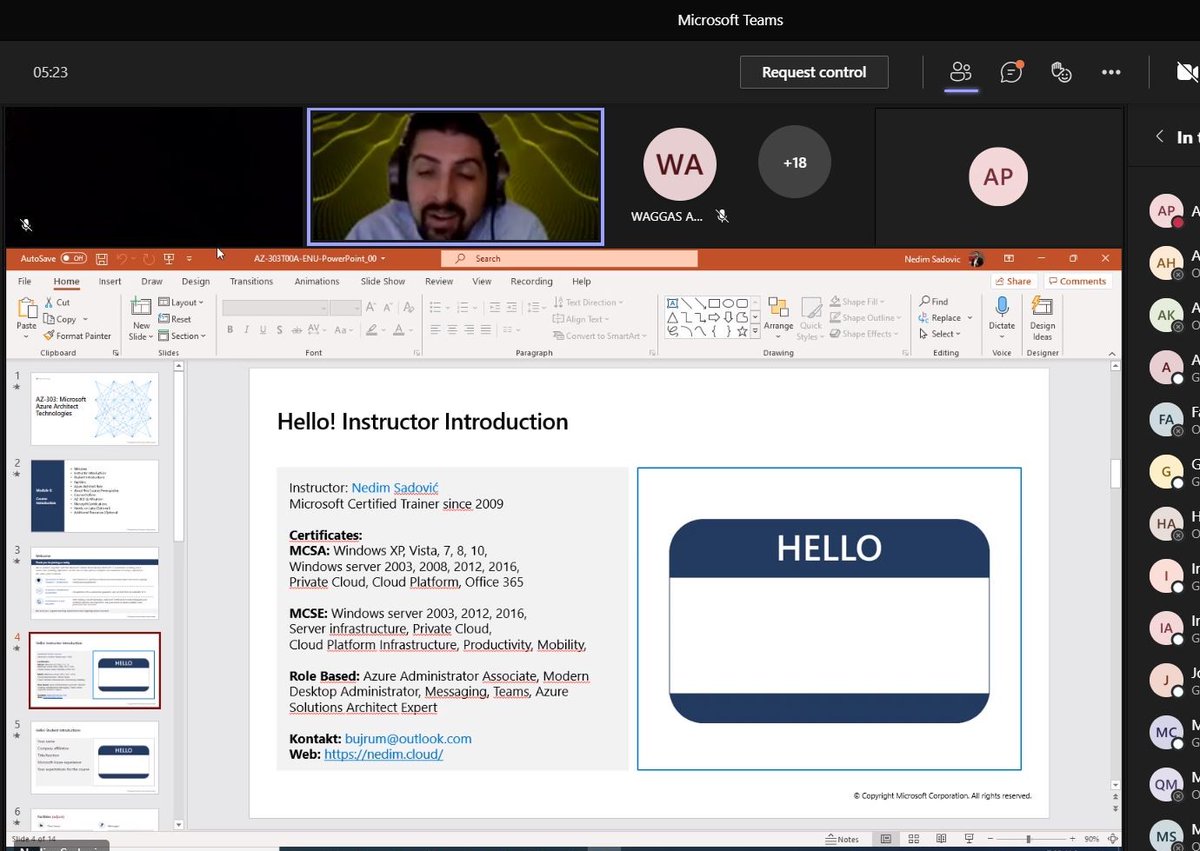Image resolution: width=1200 pixels, height=851 pixels.
Task: Open the Teams meeting chat
Action: click(x=1011, y=72)
